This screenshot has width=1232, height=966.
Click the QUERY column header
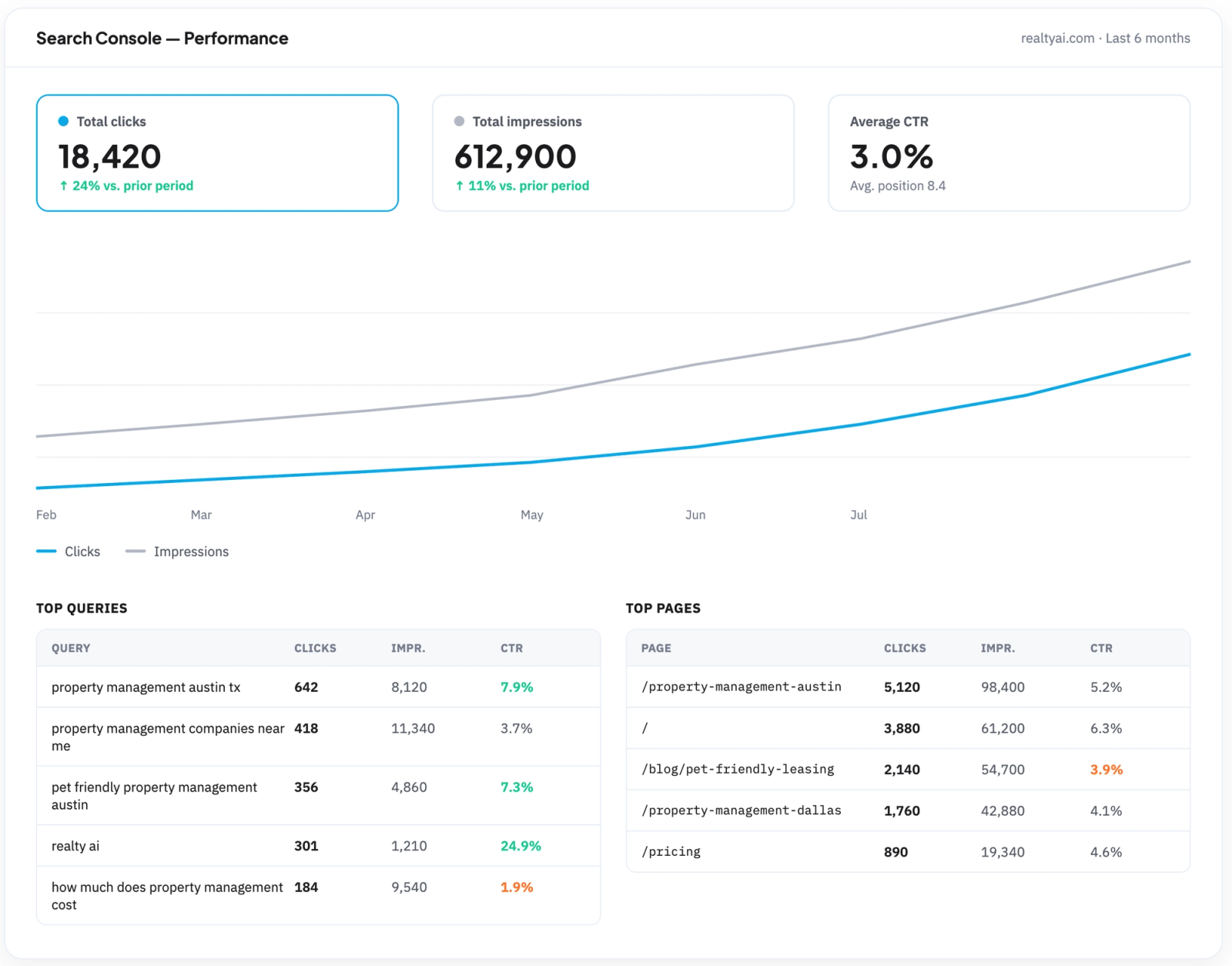(x=71, y=648)
